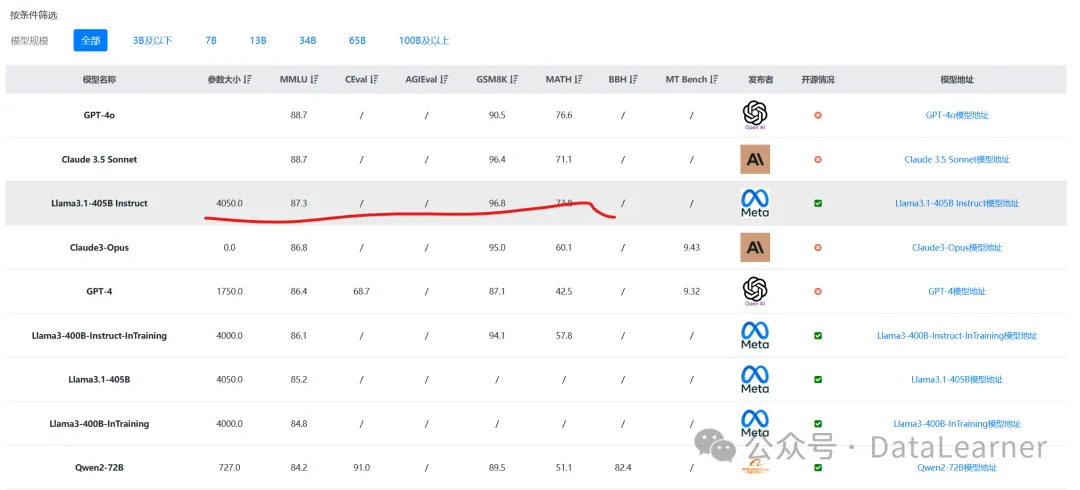Click Meta logo in Llama3.1-405B Instruct row

[755, 203]
